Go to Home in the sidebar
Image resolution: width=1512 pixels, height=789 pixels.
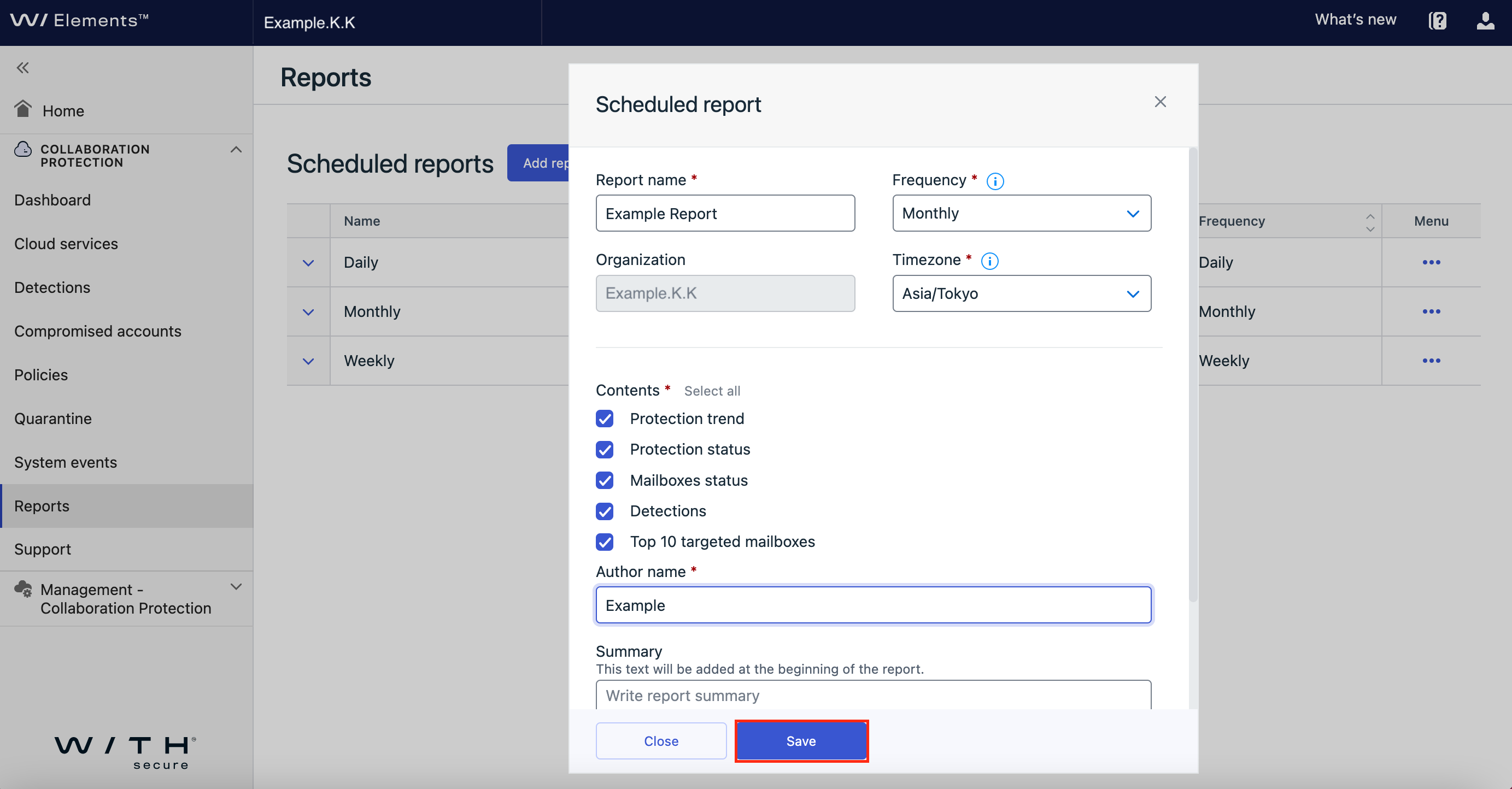click(63, 111)
